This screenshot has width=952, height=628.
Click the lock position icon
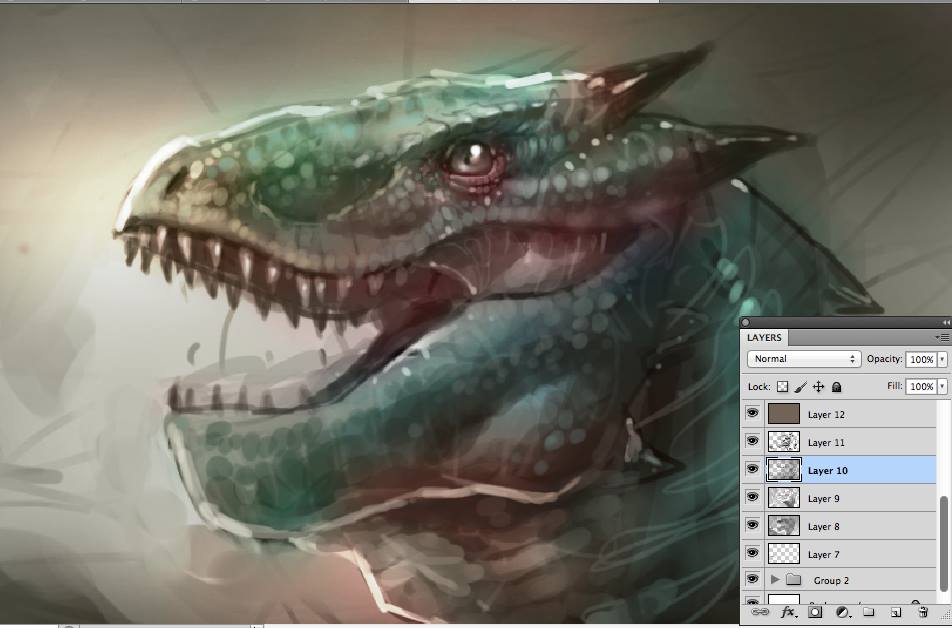click(818, 387)
